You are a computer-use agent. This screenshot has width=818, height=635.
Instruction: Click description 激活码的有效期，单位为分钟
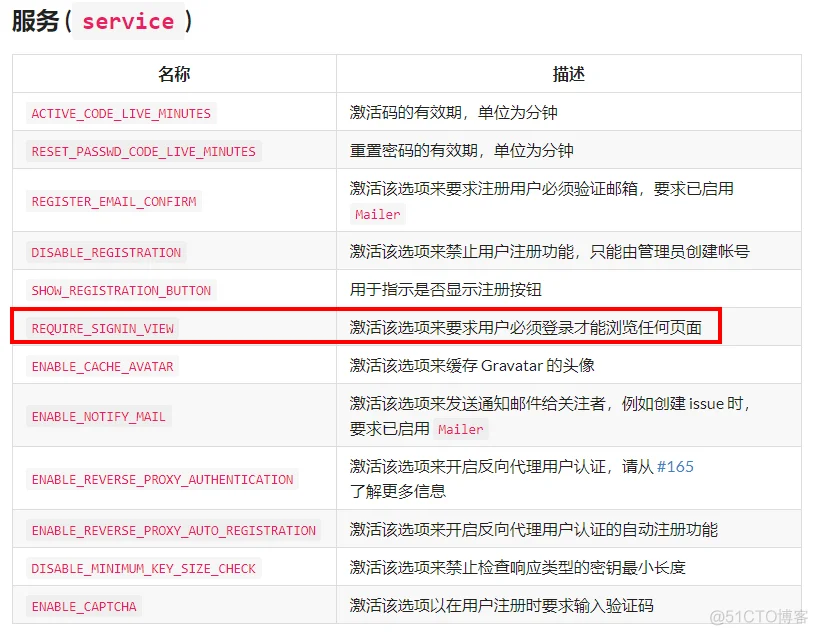click(x=453, y=112)
